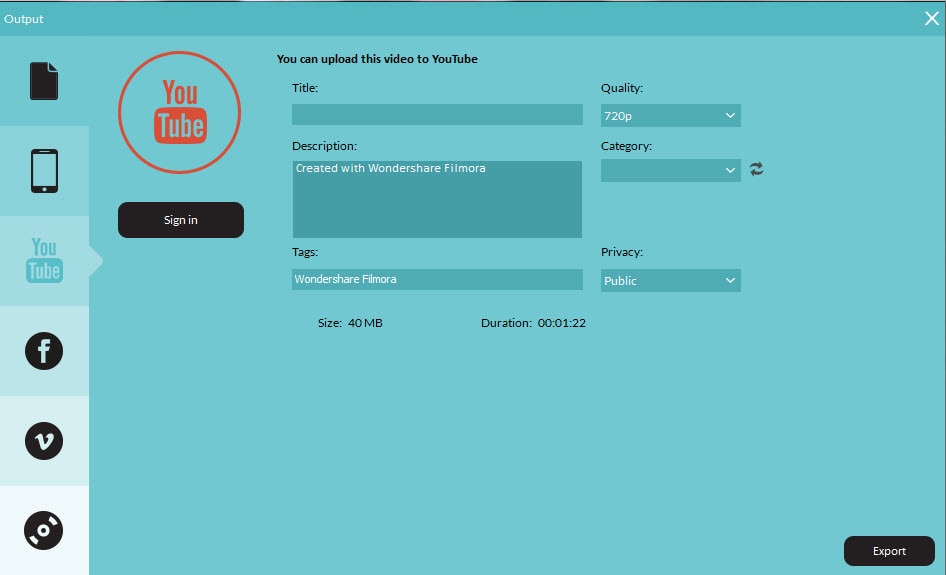Screen dimensions: 946x575
Task: Select the YouTube tab in sidebar
Action: tap(44, 261)
